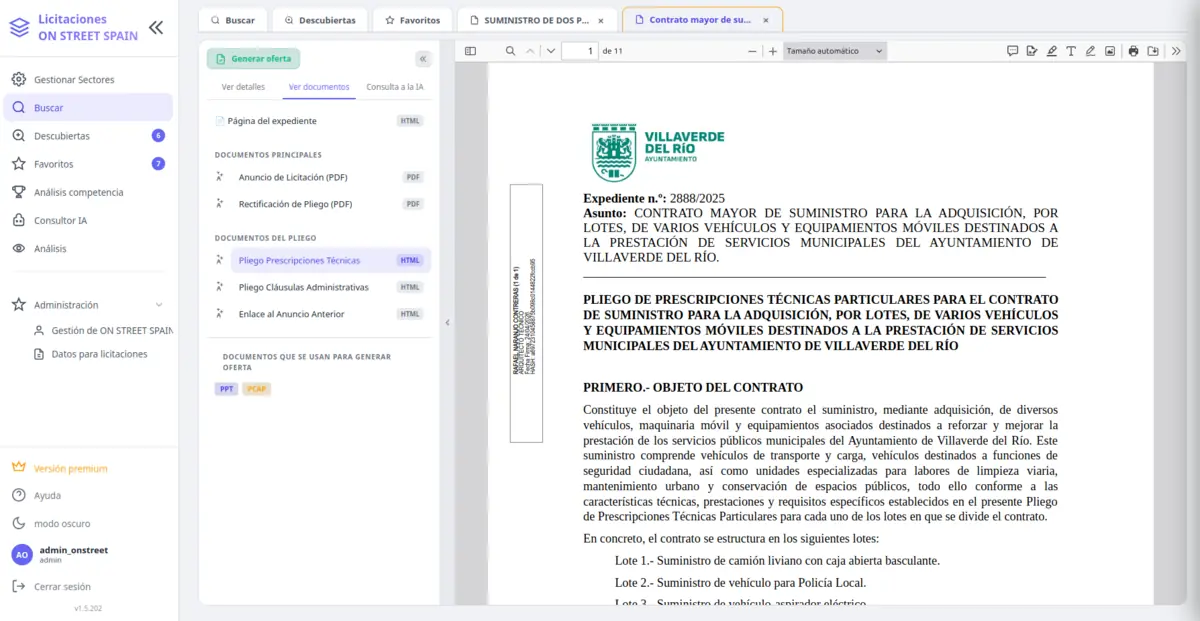The image size is (1200, 621).
Task: Click the PCAP document tag
Action: click(257, 389)
